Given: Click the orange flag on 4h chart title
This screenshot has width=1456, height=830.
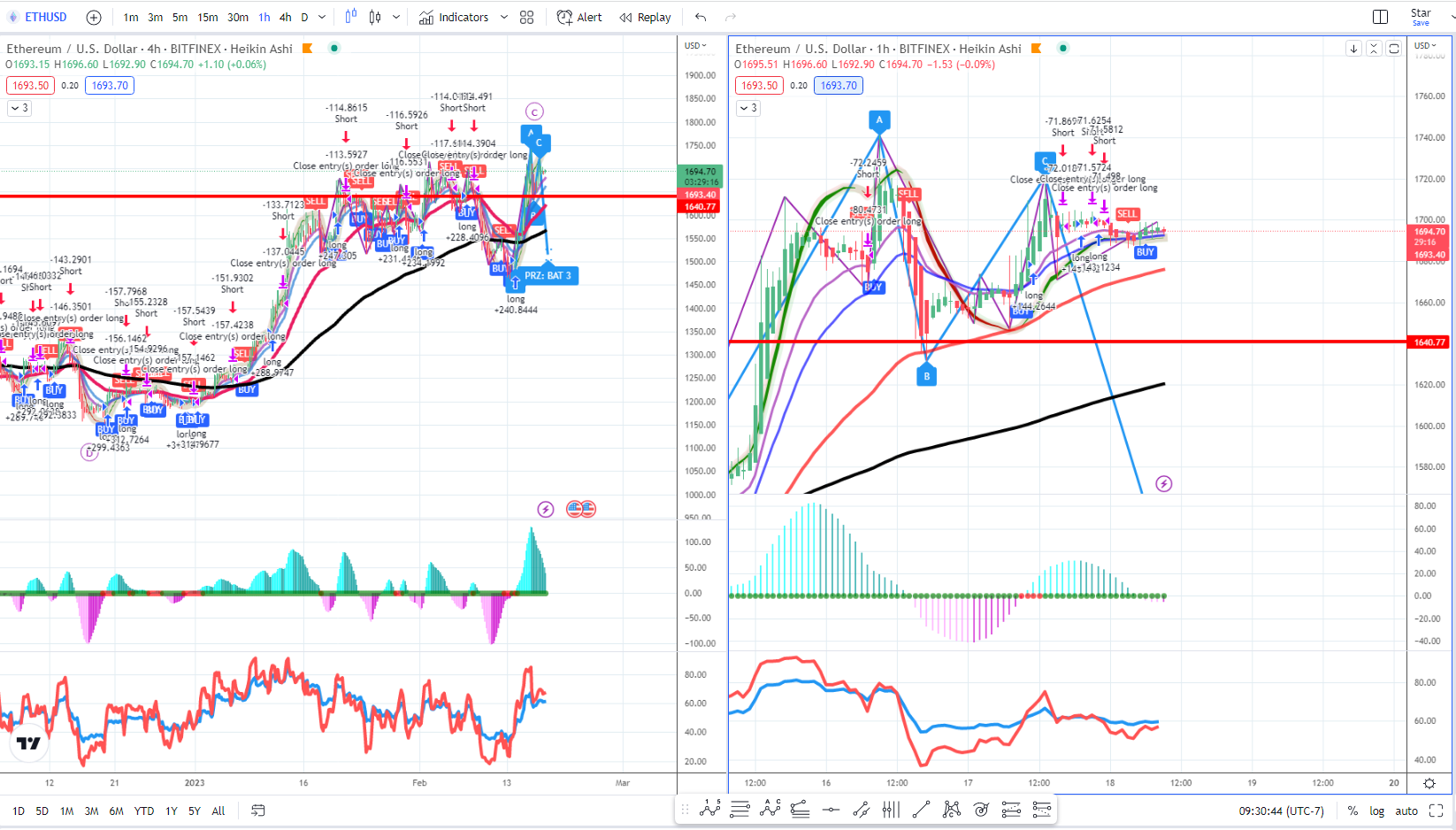Looking at the screenshot, I should click(308, 49).
